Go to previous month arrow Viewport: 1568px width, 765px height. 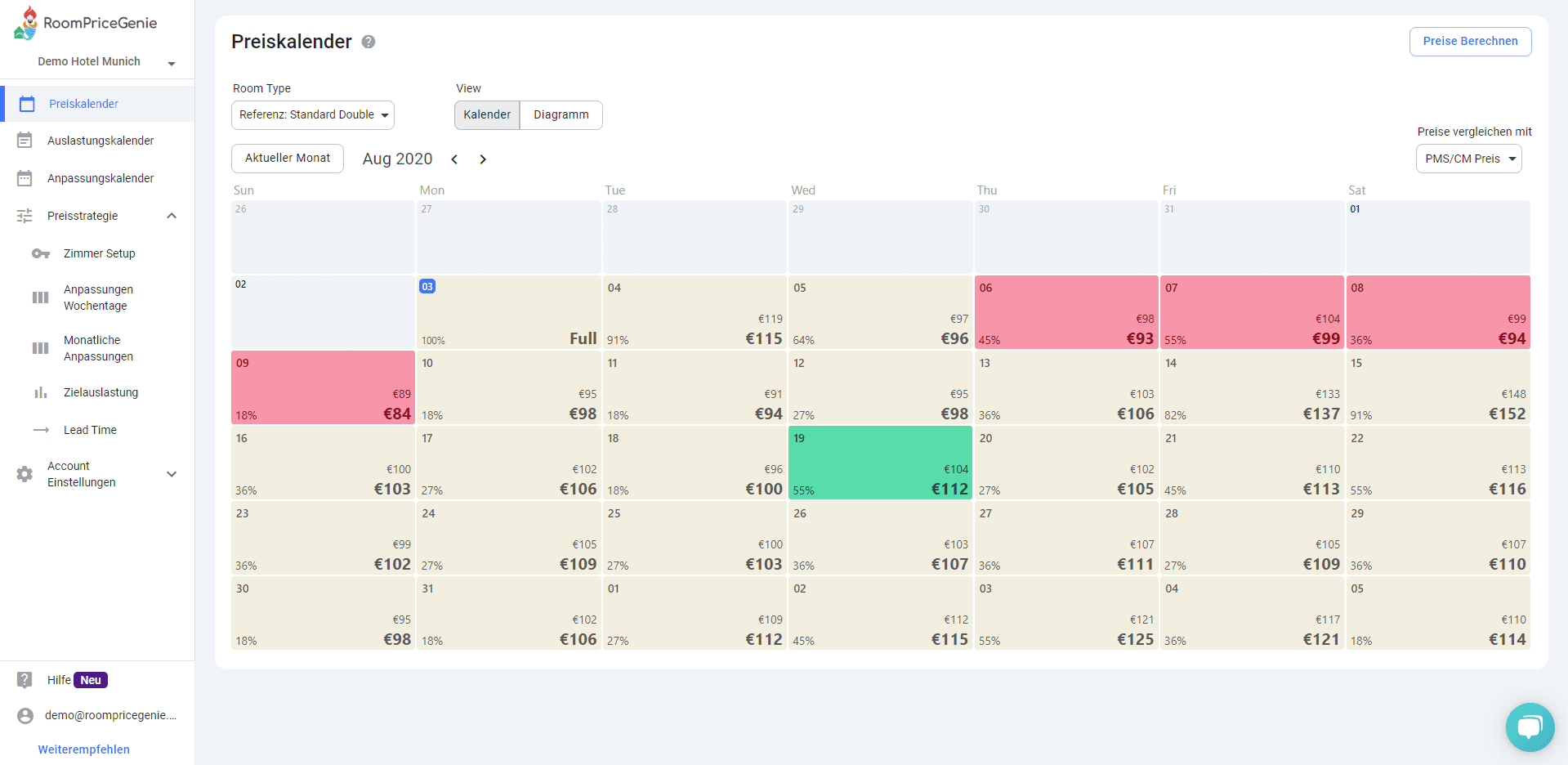[454, 159]
